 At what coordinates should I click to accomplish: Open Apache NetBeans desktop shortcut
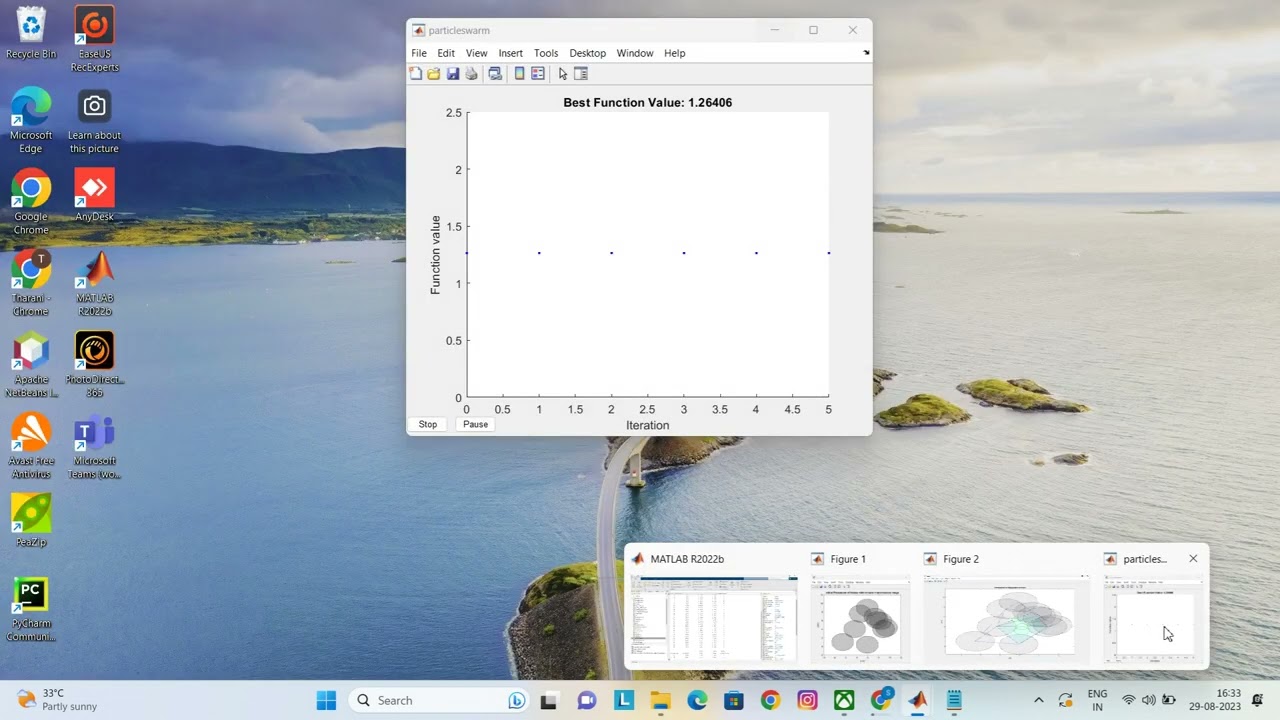31,365
